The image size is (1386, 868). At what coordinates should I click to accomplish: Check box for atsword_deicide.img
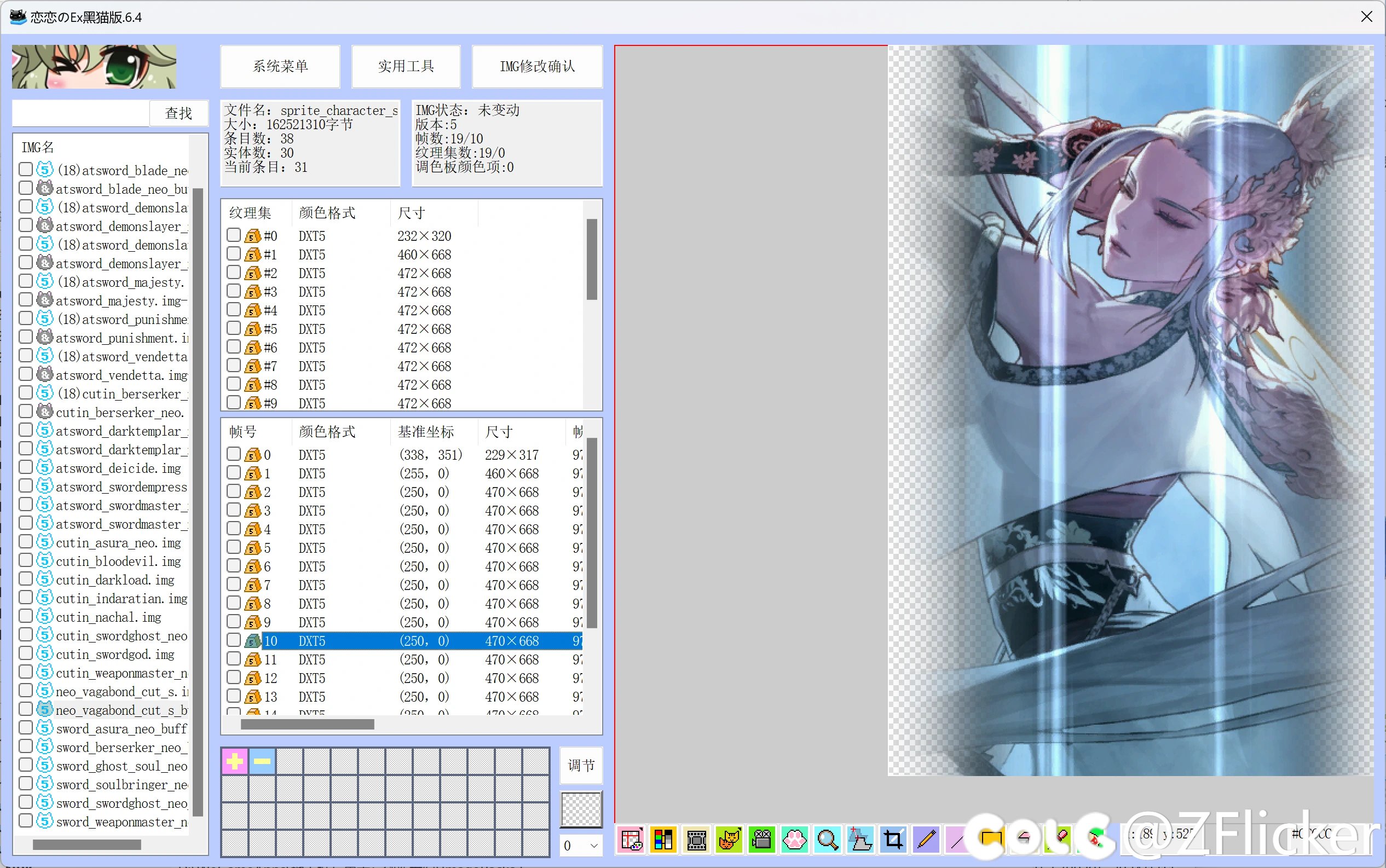[25, 467]
